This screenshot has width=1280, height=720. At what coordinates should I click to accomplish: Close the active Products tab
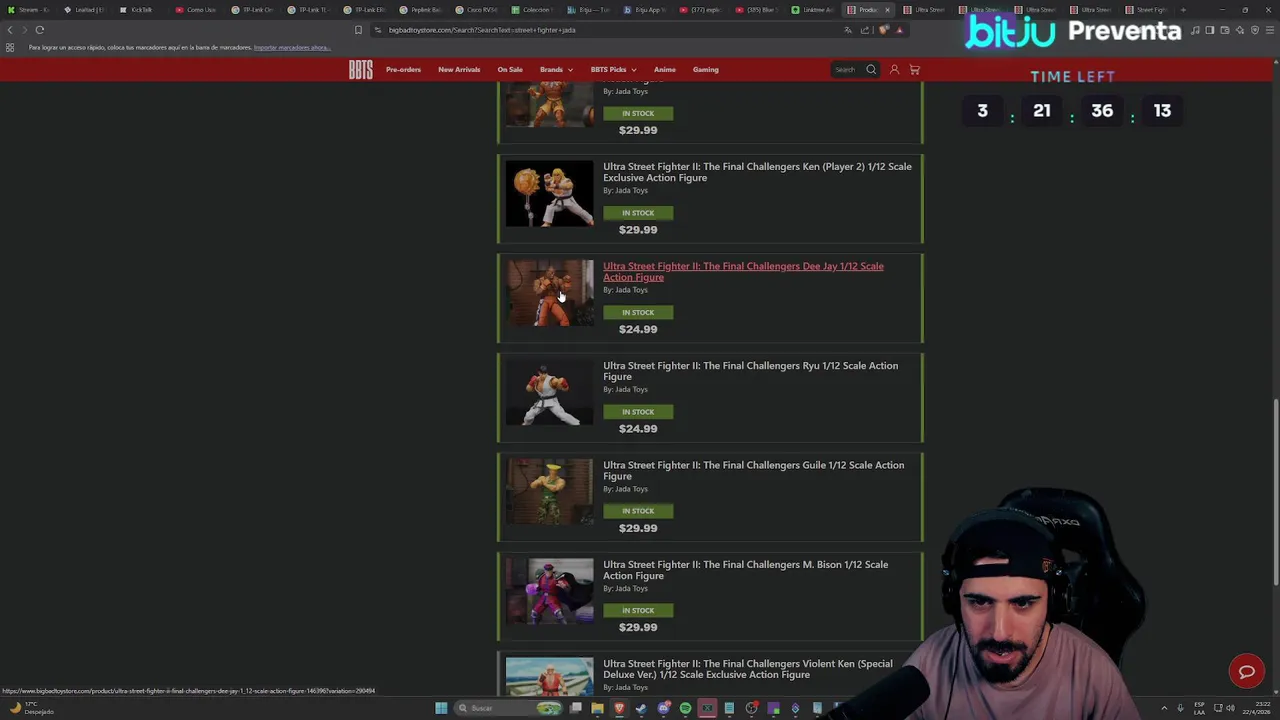click(x=887, y=10)
